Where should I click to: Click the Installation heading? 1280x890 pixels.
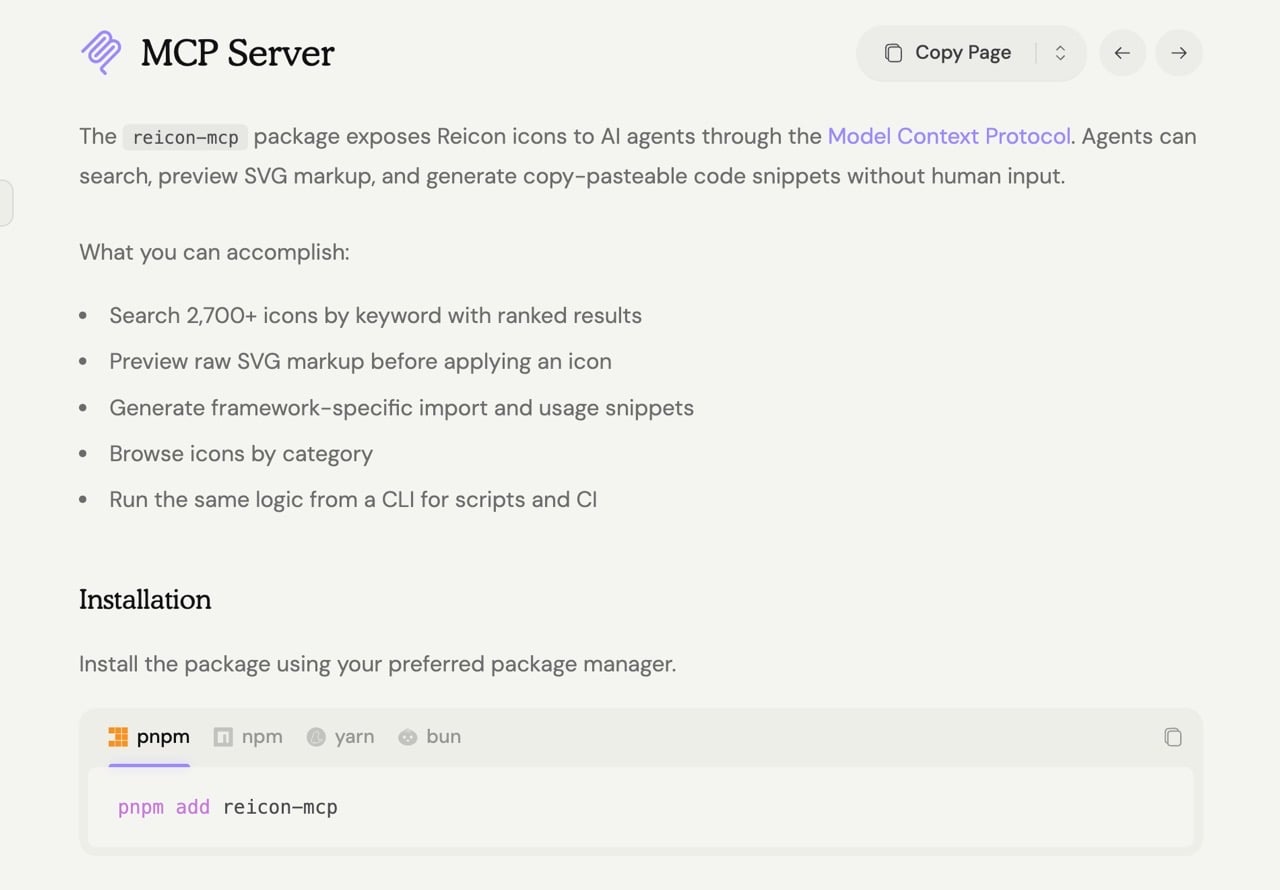(x=145, y=600)
